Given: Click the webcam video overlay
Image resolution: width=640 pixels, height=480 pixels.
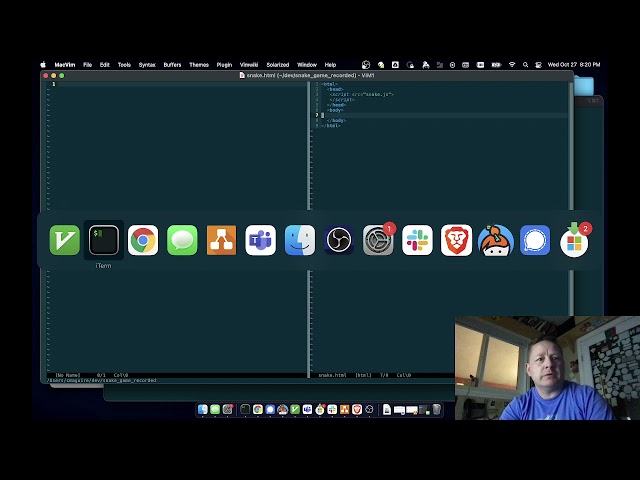Looking at the screenshot, I should (547, 368).
